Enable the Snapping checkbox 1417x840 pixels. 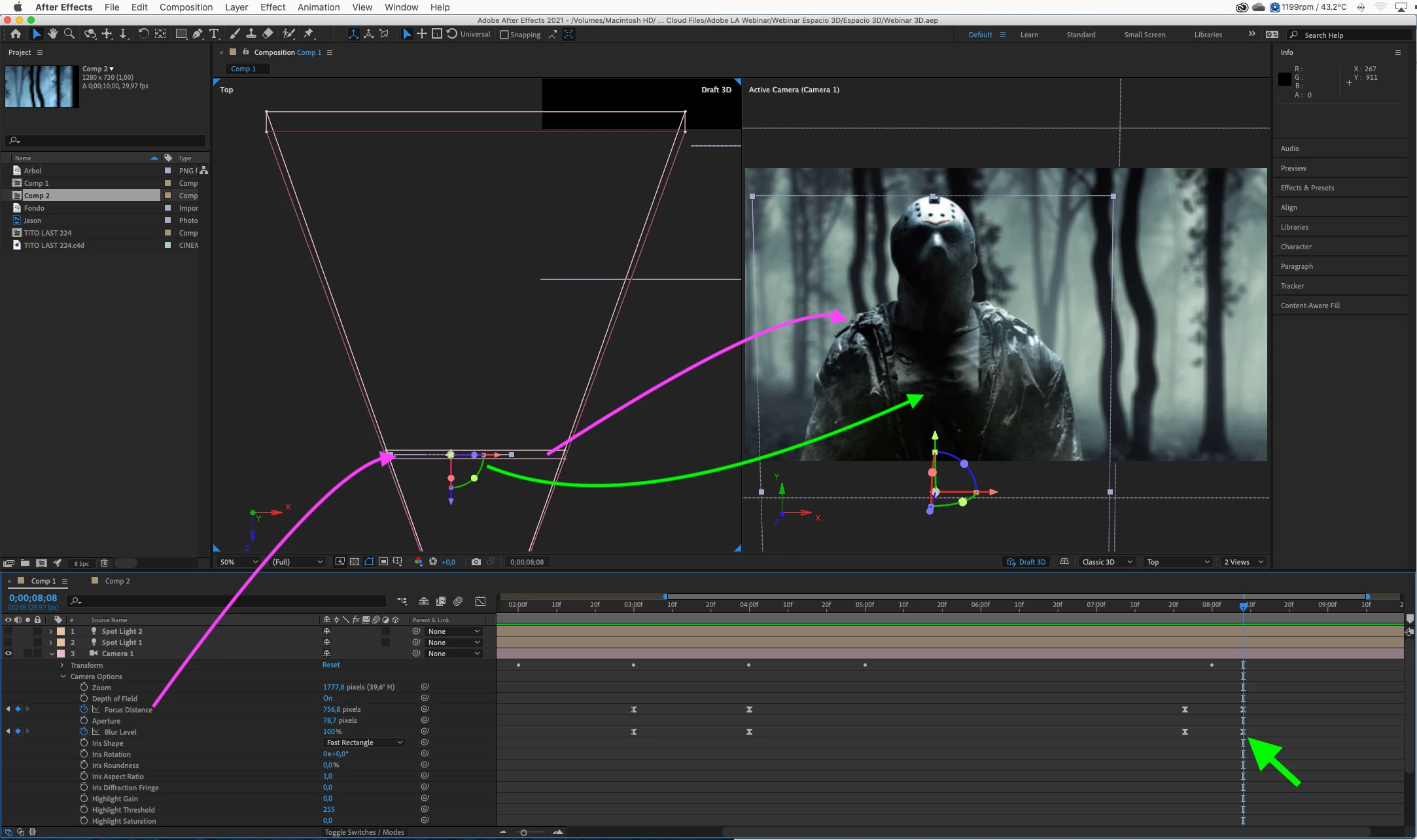coord(504,35)
